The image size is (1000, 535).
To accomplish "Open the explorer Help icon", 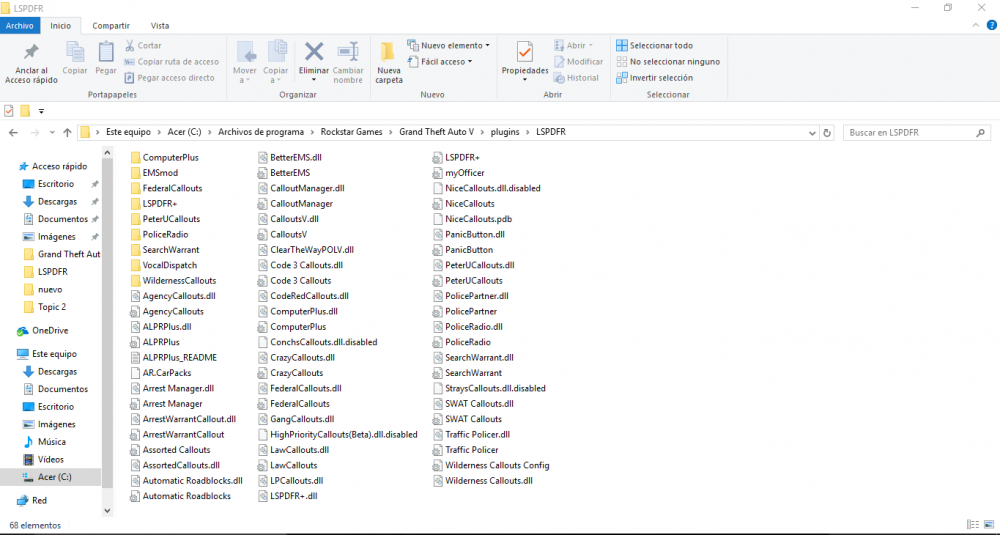I will (992, 26).
